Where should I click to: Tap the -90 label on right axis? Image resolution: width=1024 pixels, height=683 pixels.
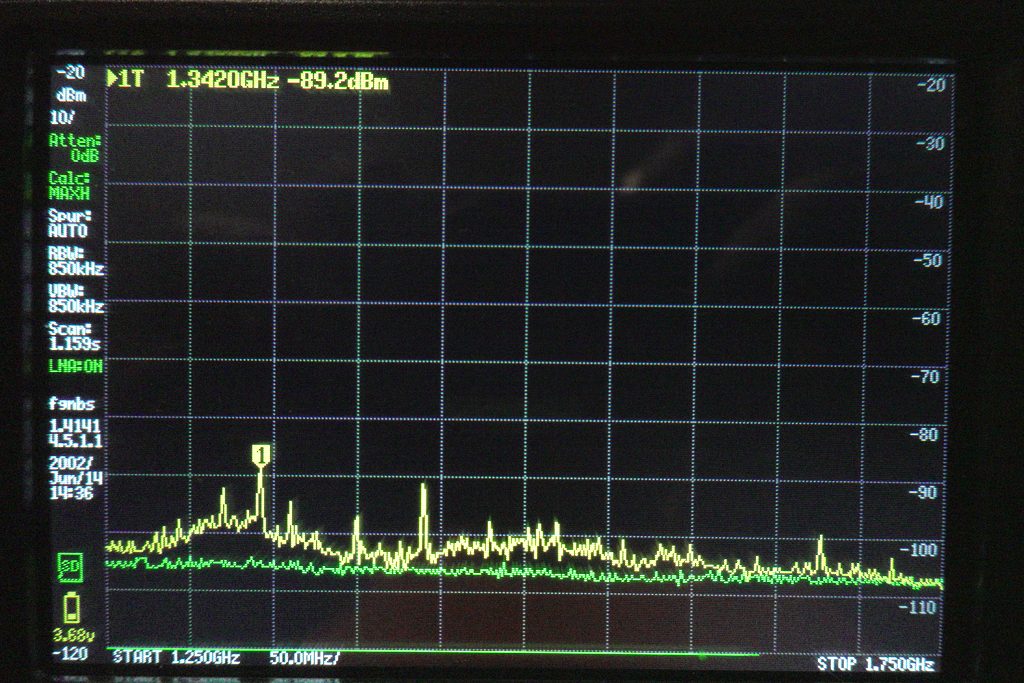click(923, 492)
